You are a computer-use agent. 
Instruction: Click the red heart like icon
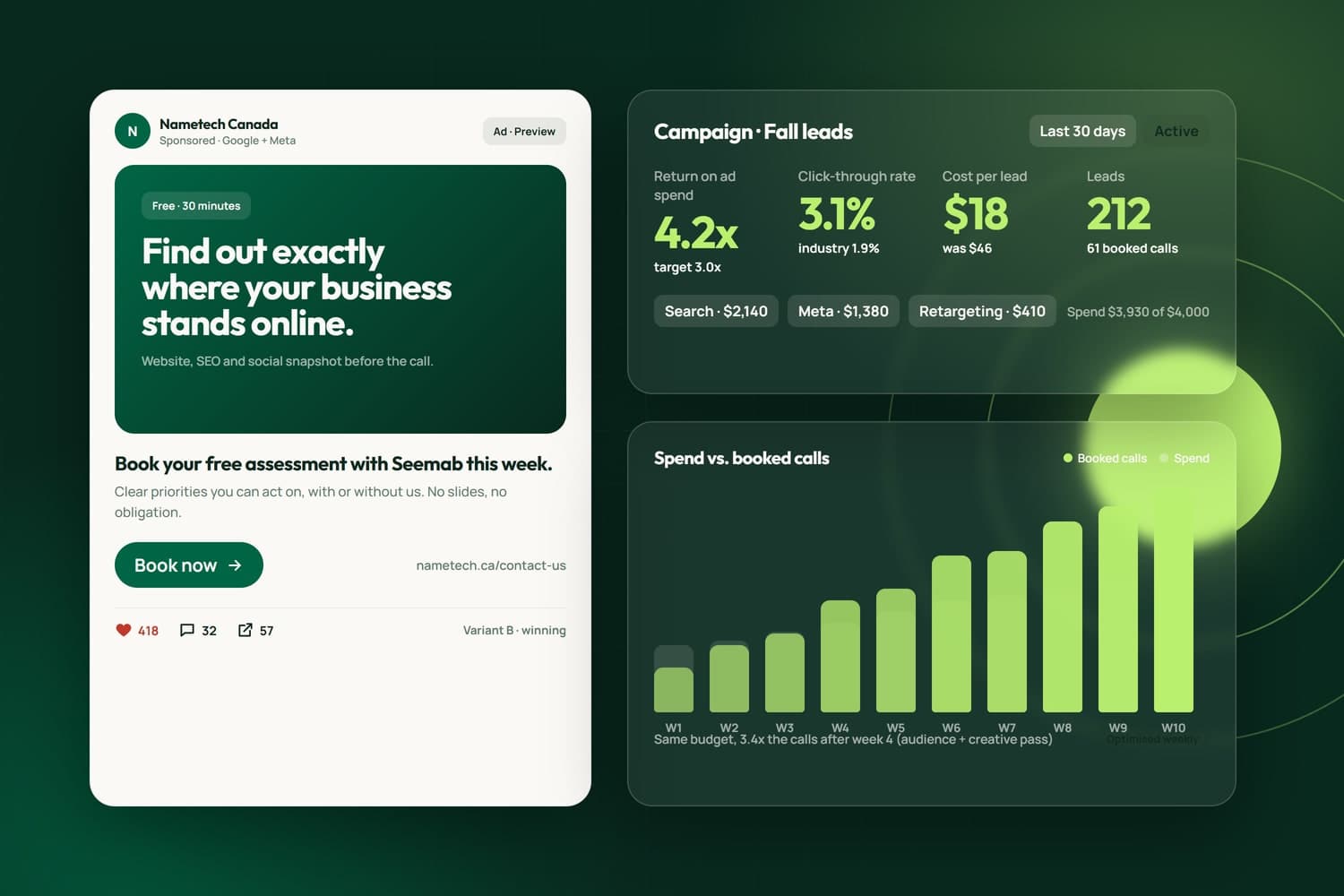point(124,630)
